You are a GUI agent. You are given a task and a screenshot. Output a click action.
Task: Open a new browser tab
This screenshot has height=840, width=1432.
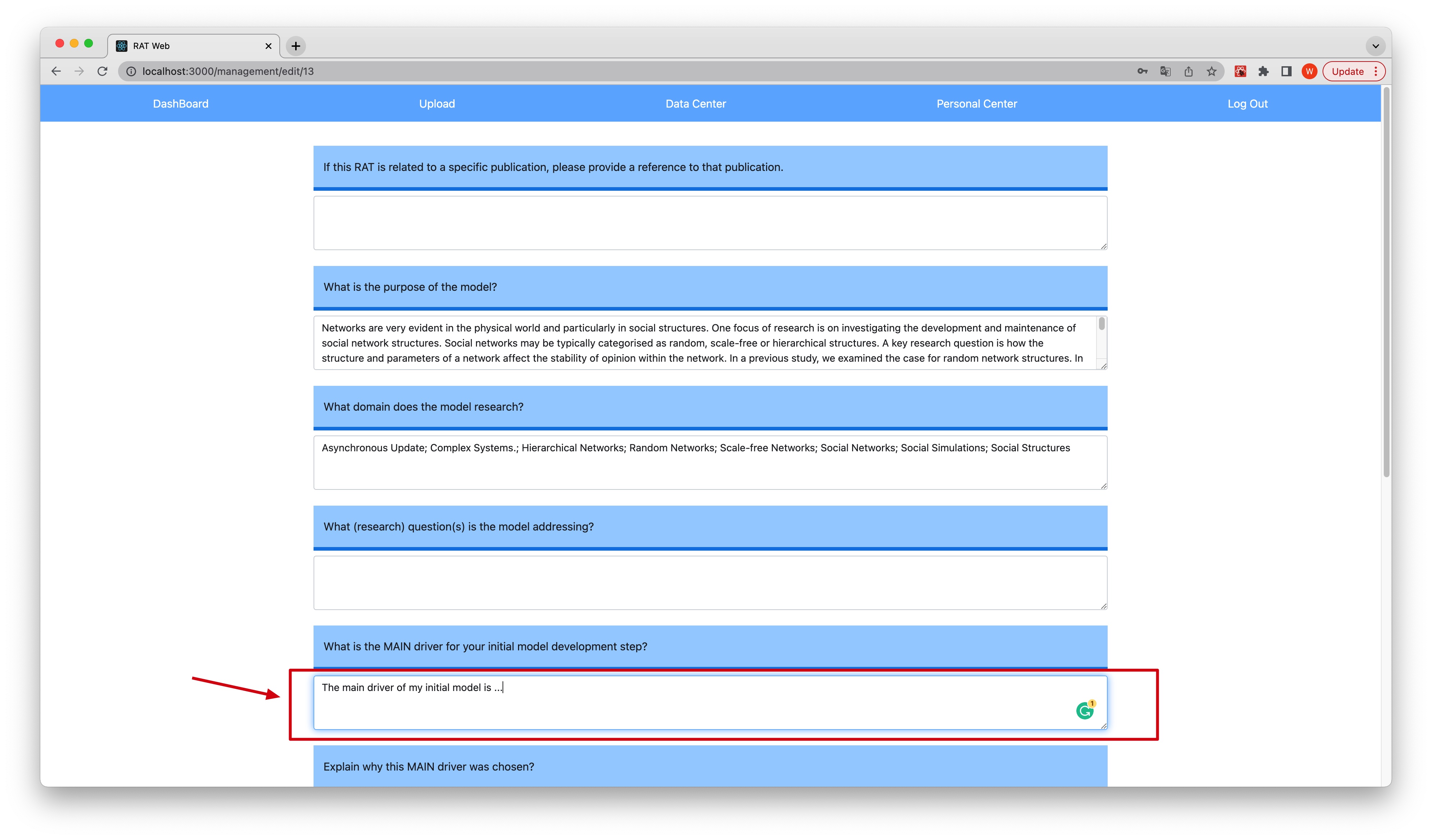296,46
